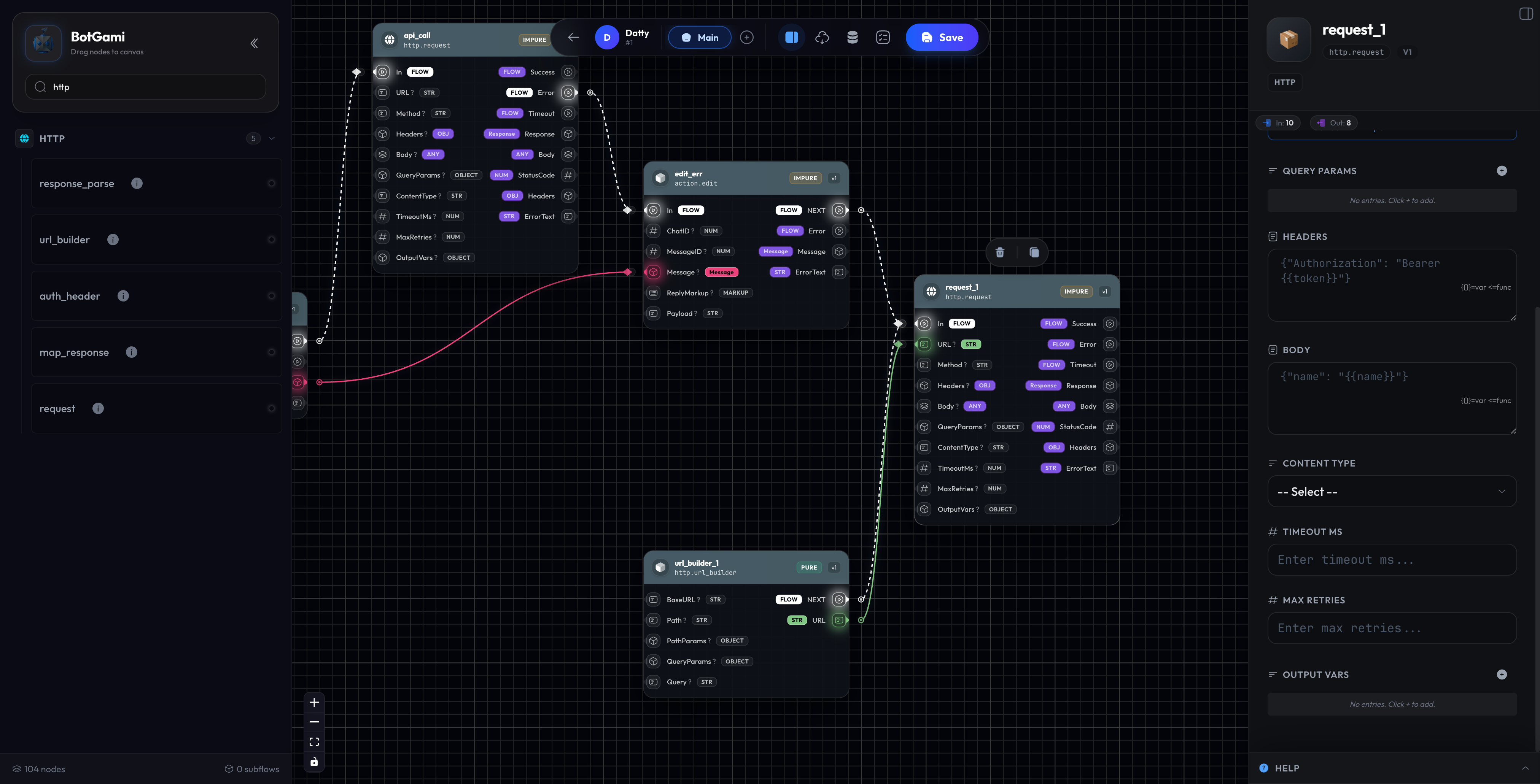Duplicate node with copy icon

click(x=1034, y=252)
